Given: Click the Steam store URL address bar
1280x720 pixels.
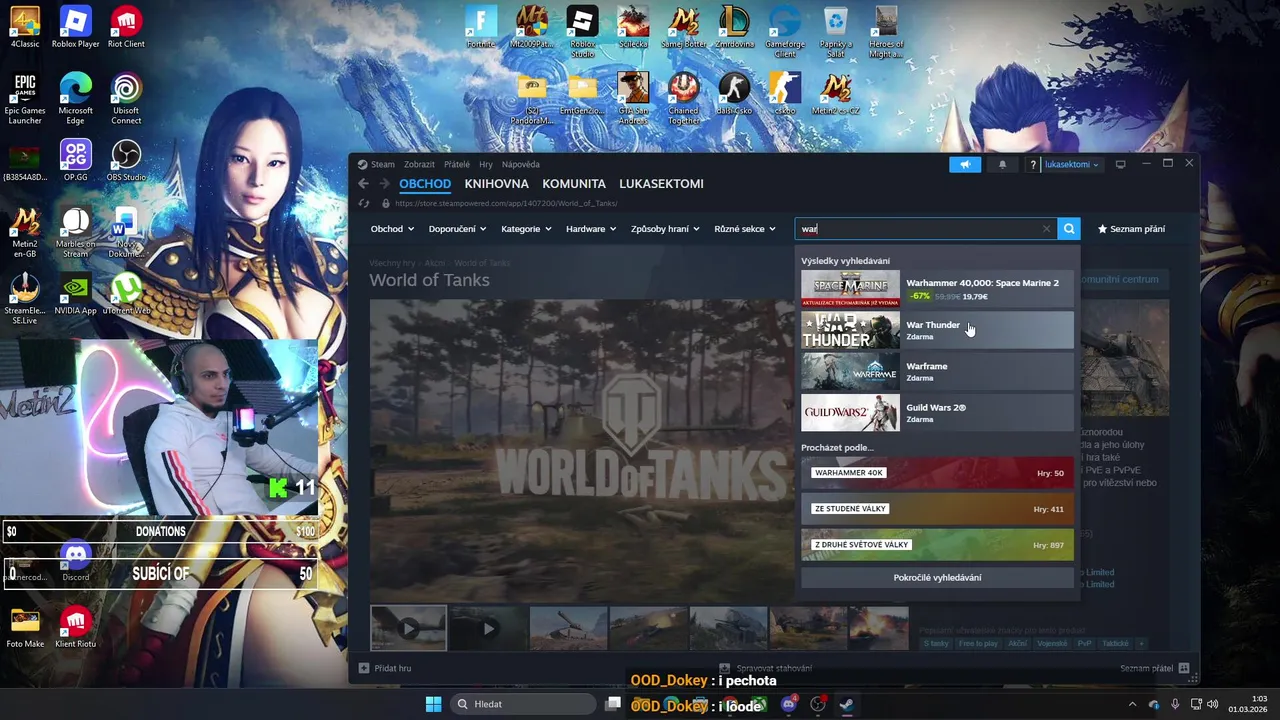Looking at the screenshot, I should 506,203.
